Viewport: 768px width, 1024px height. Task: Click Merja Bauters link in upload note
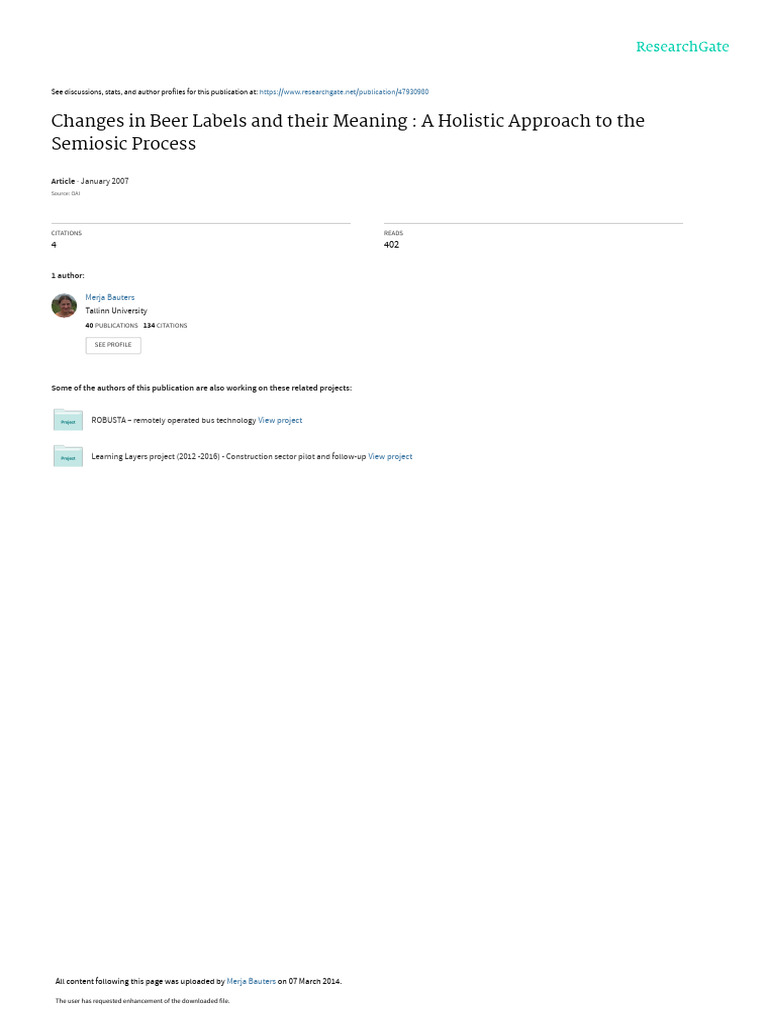coord(251,981)
